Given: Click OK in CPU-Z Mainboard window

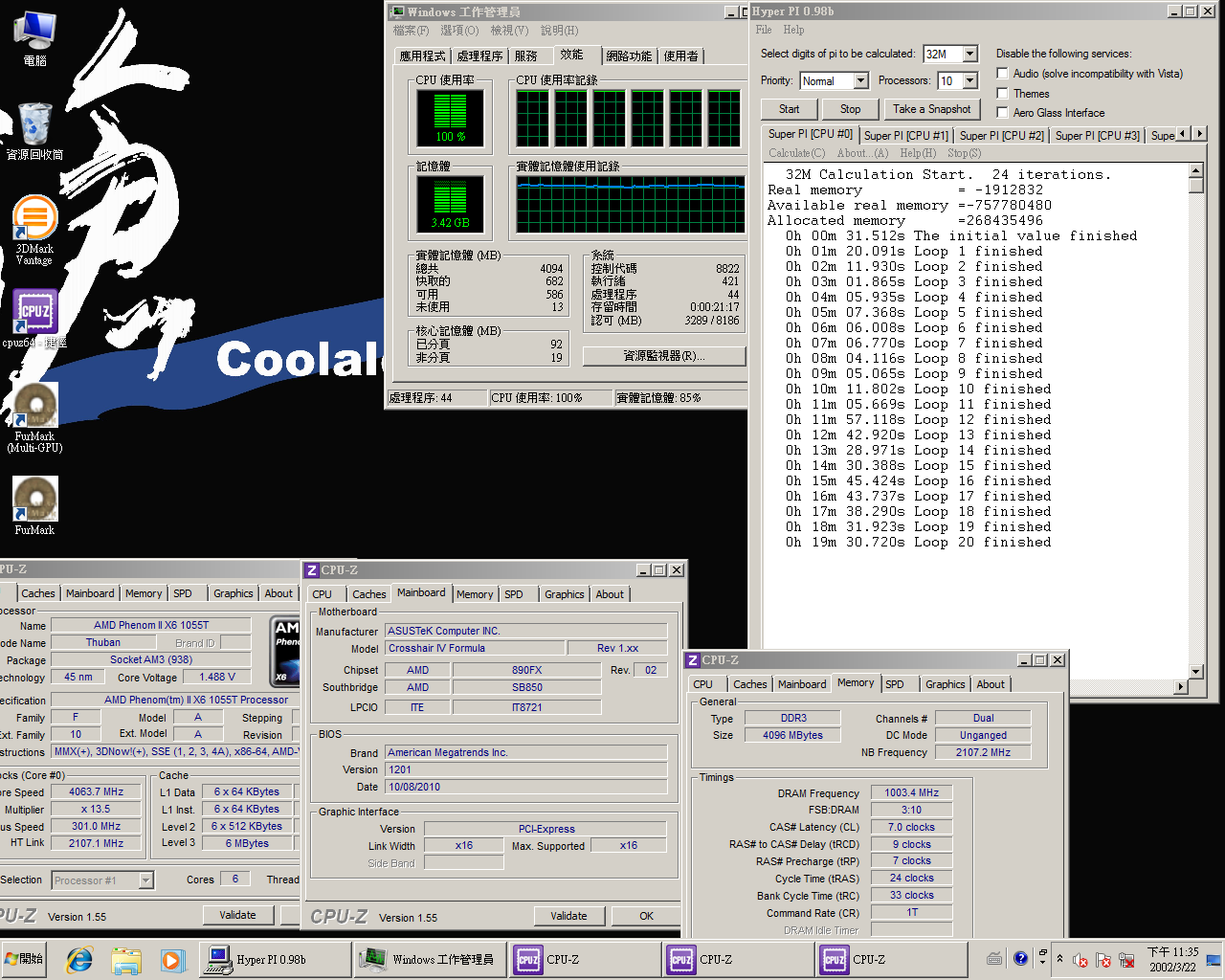Looking at the screenshot, I should click(646, 916).
